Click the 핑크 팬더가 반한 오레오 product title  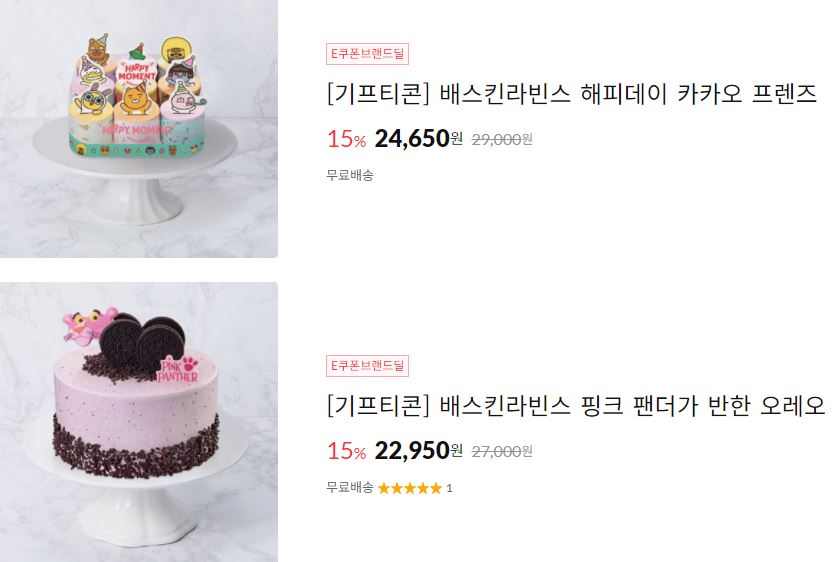(x=576, y=406)
